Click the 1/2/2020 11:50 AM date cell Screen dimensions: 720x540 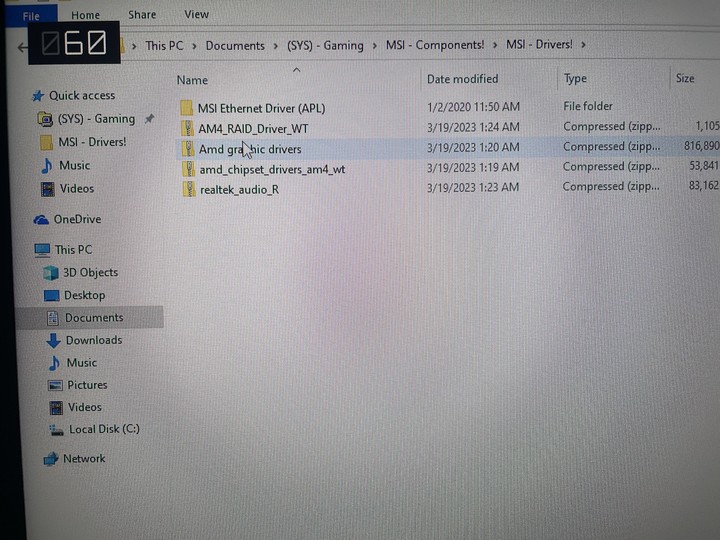473,107
